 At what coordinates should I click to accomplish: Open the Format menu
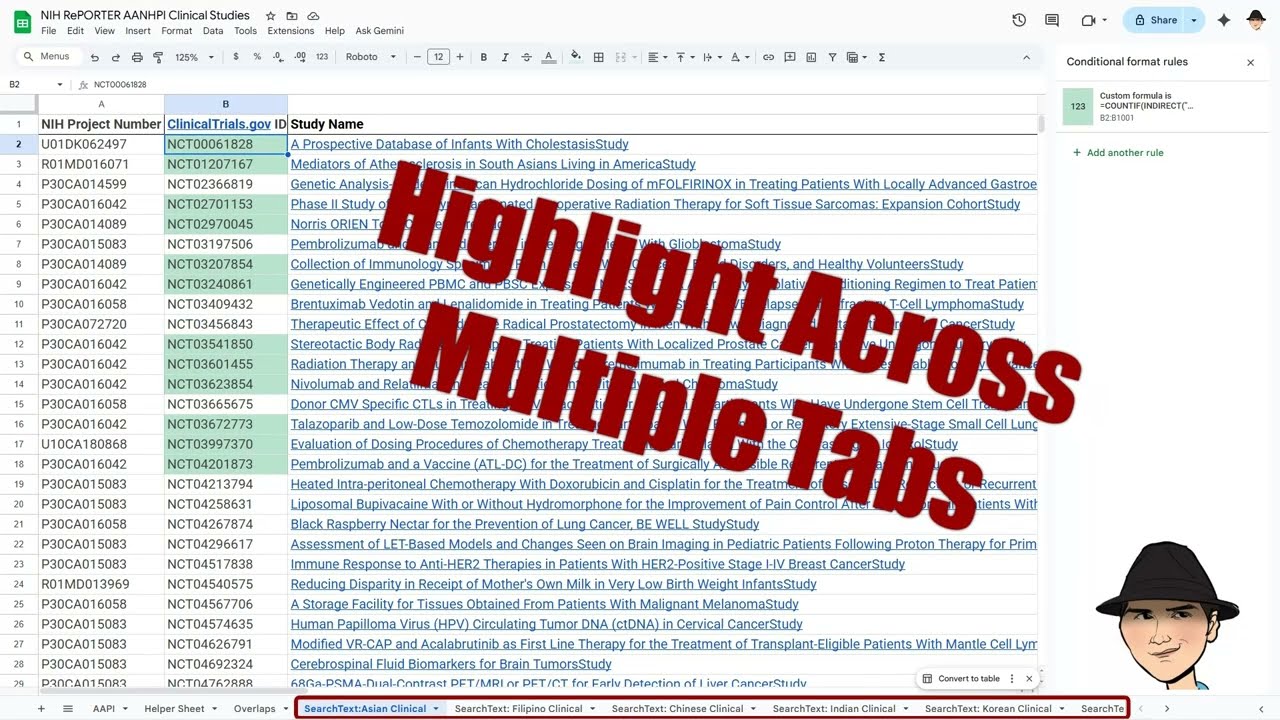pyautogui.click(x=176, y=31)
